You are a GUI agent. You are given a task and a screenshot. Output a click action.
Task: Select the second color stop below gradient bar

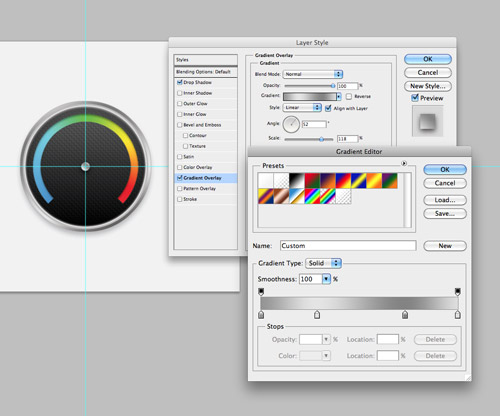[317, 314]
